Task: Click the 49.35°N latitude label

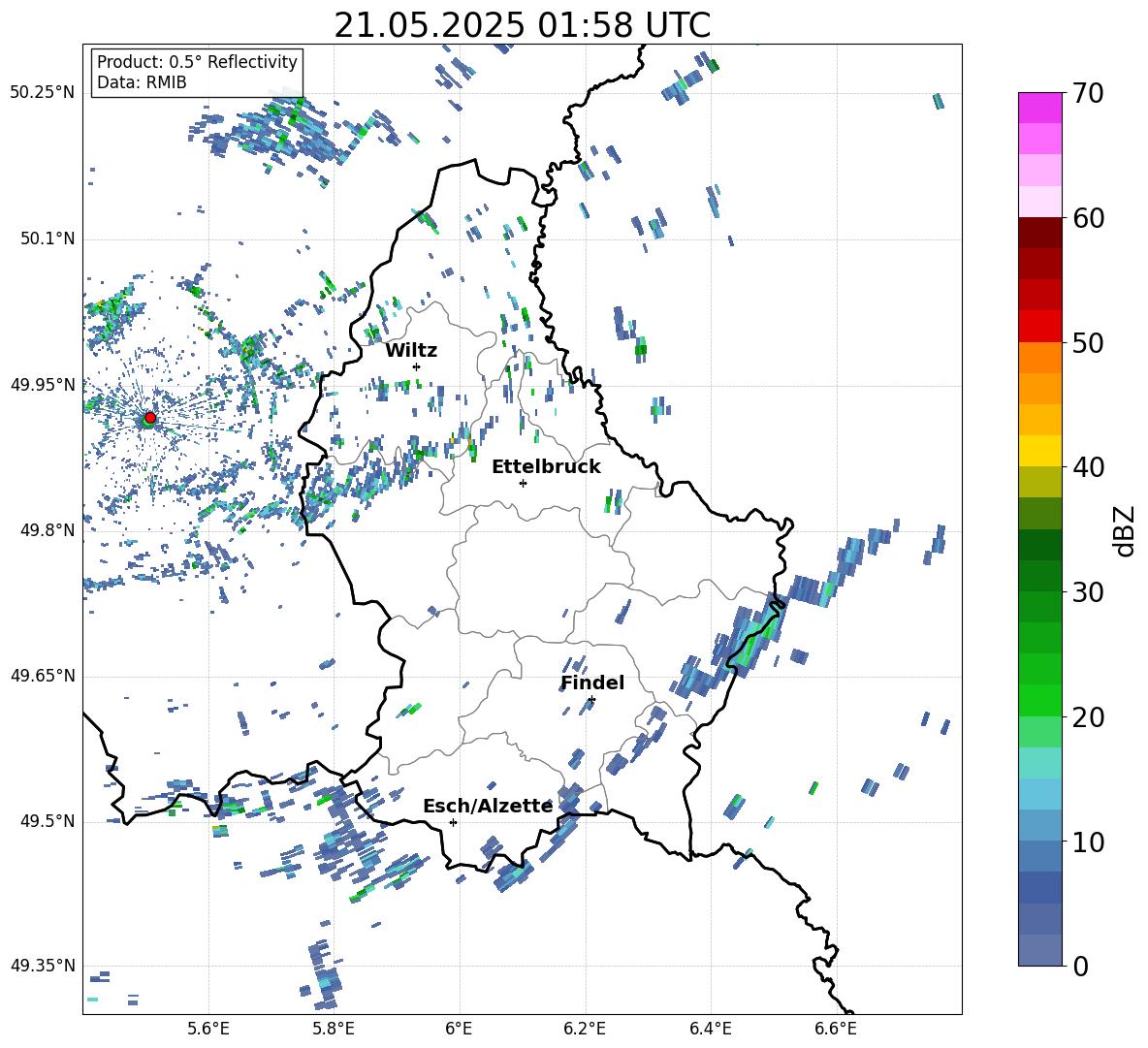Action: (43, 966)
